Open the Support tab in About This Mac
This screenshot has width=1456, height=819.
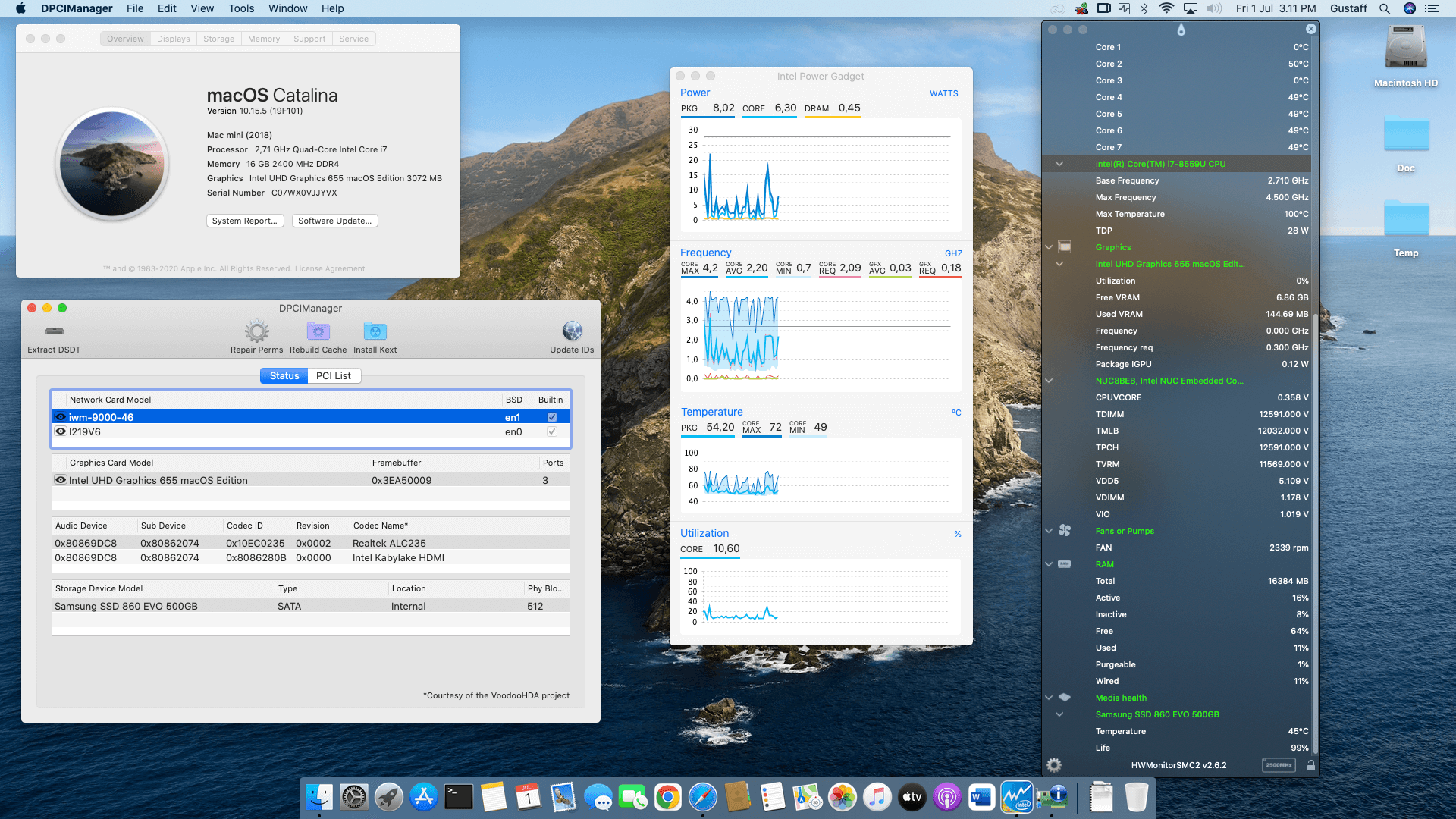[309, 39]
